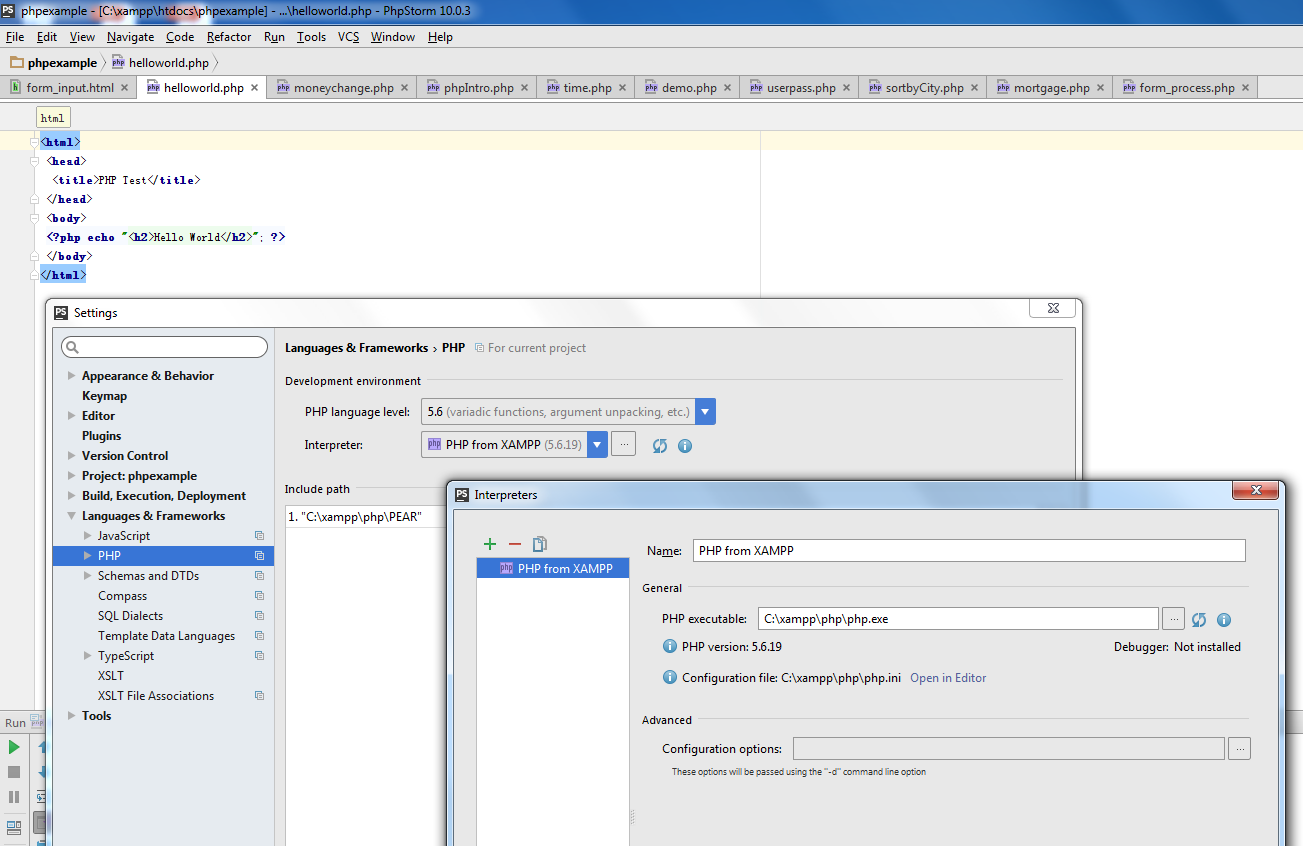
Task: Close the mortgage.php editor tab
Action: tap(1100, 88)
